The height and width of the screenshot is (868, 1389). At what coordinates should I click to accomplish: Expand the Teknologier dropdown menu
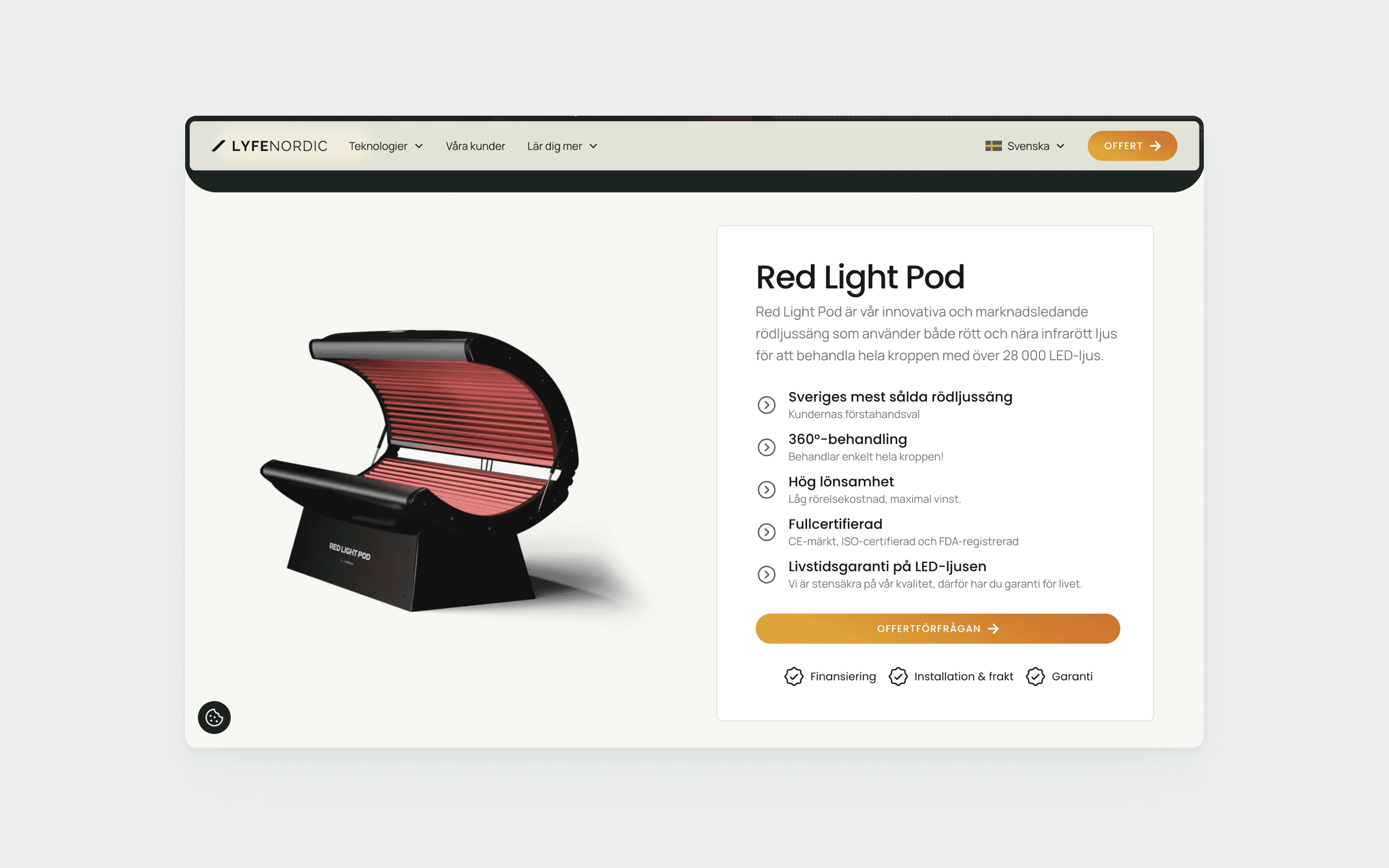pyautogui.click(x=386, y=146)
